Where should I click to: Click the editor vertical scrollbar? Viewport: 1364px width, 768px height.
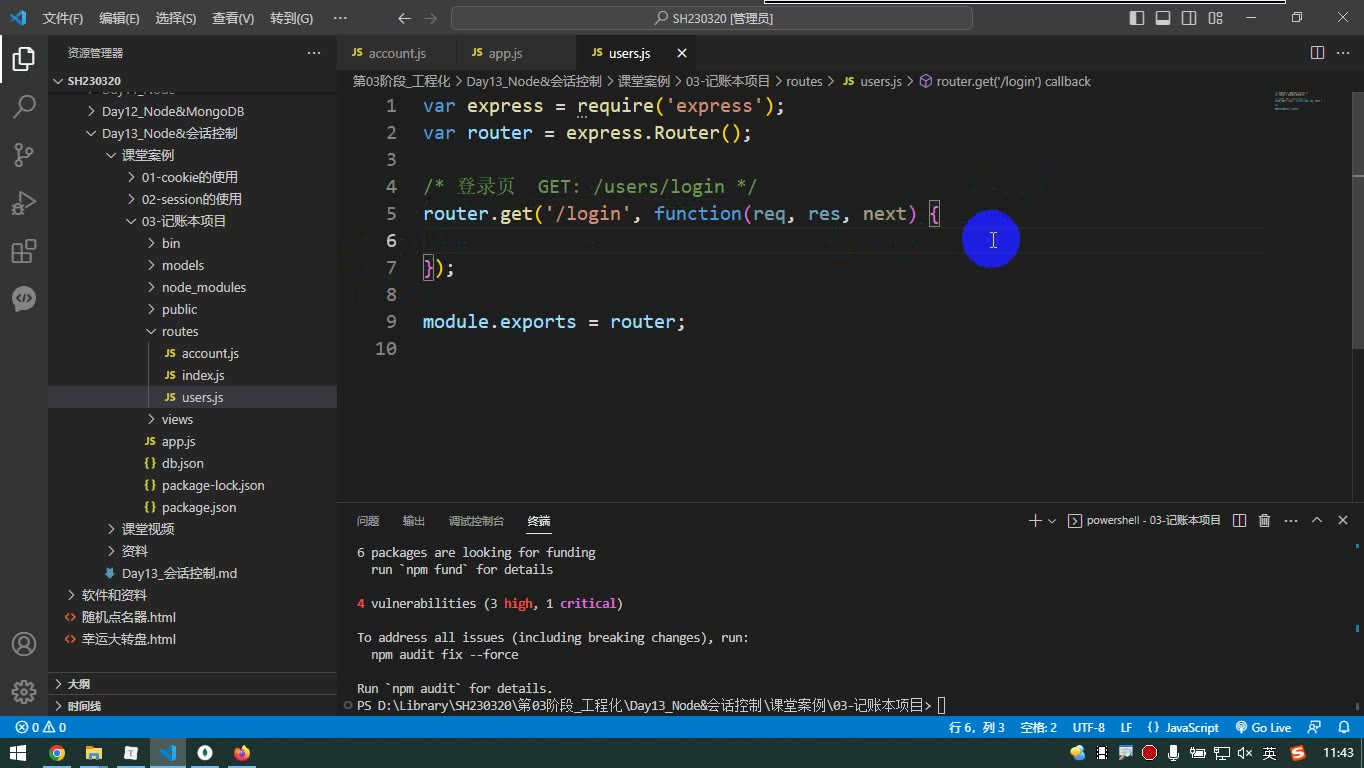(x=1357, y=220)
